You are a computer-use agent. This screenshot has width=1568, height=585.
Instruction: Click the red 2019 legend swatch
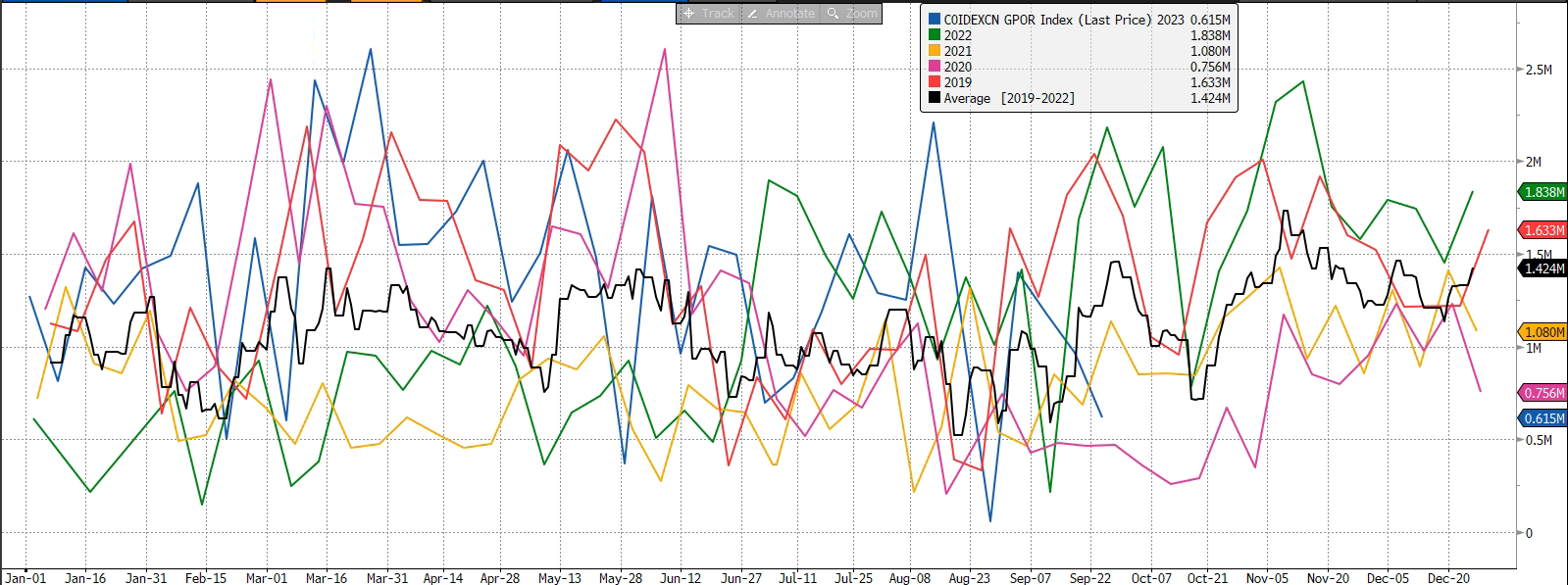coord(935,82)
